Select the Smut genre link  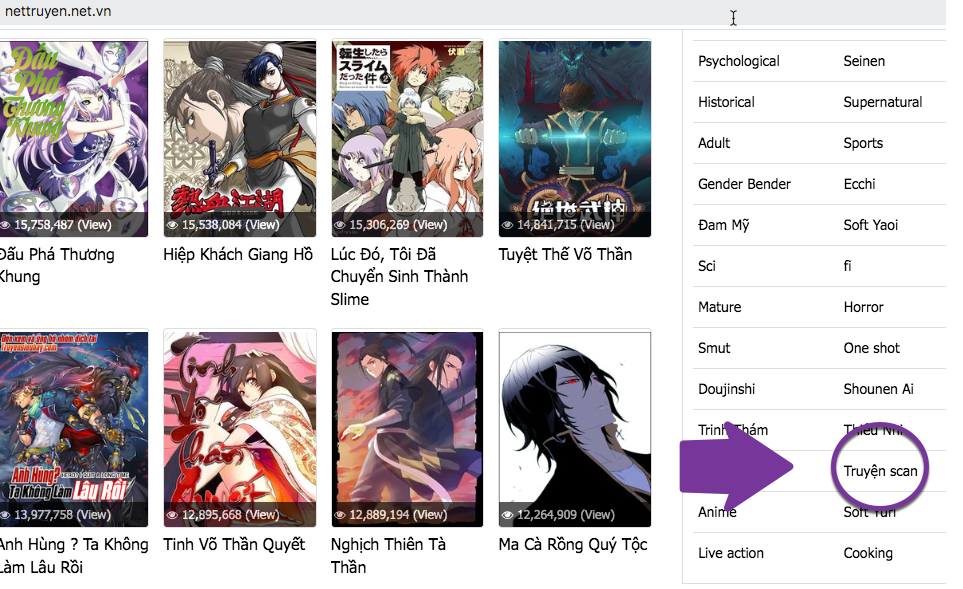[714, 348]
